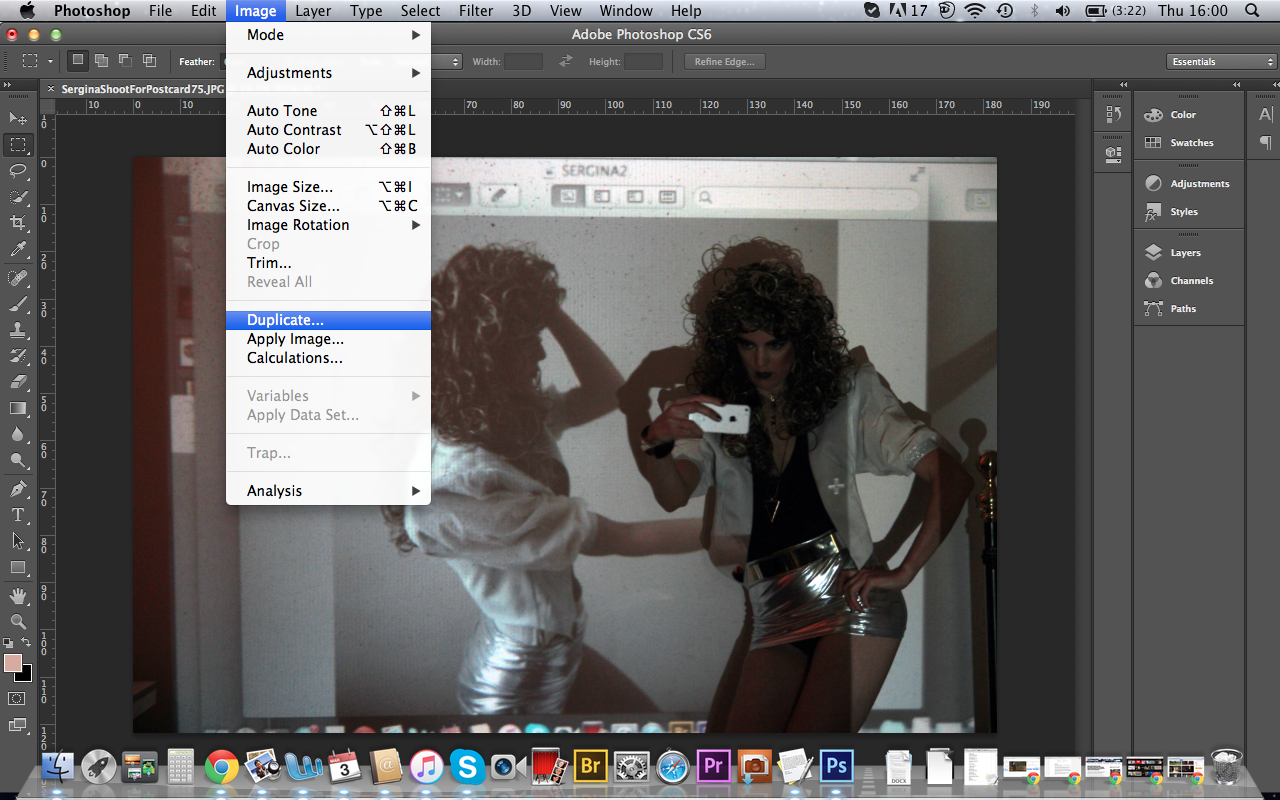Enable Add to selection mode
The width and height of the screenshot is (1280, 800).
point(101,61)
